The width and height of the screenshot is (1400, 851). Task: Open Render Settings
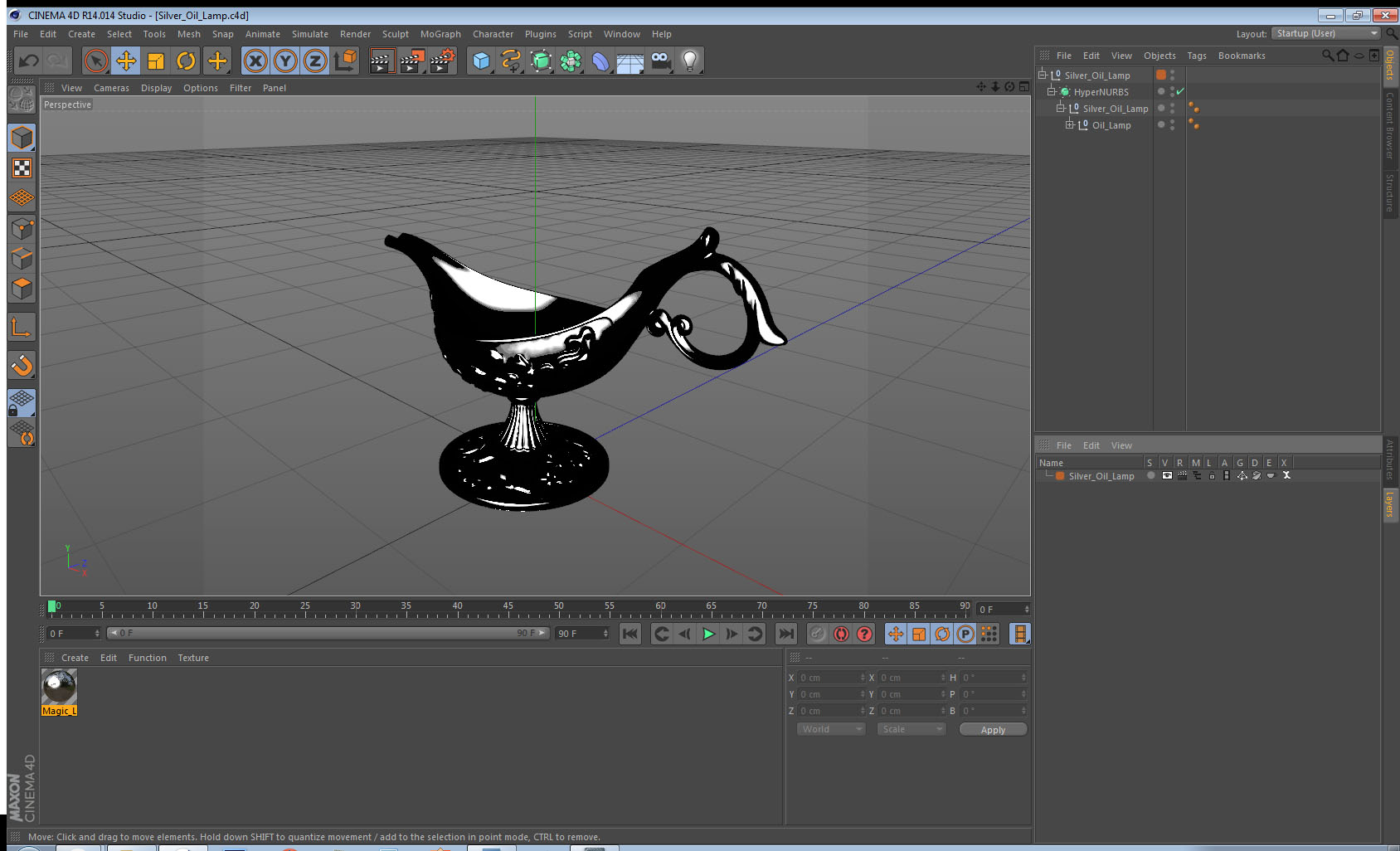pos(443,61)
